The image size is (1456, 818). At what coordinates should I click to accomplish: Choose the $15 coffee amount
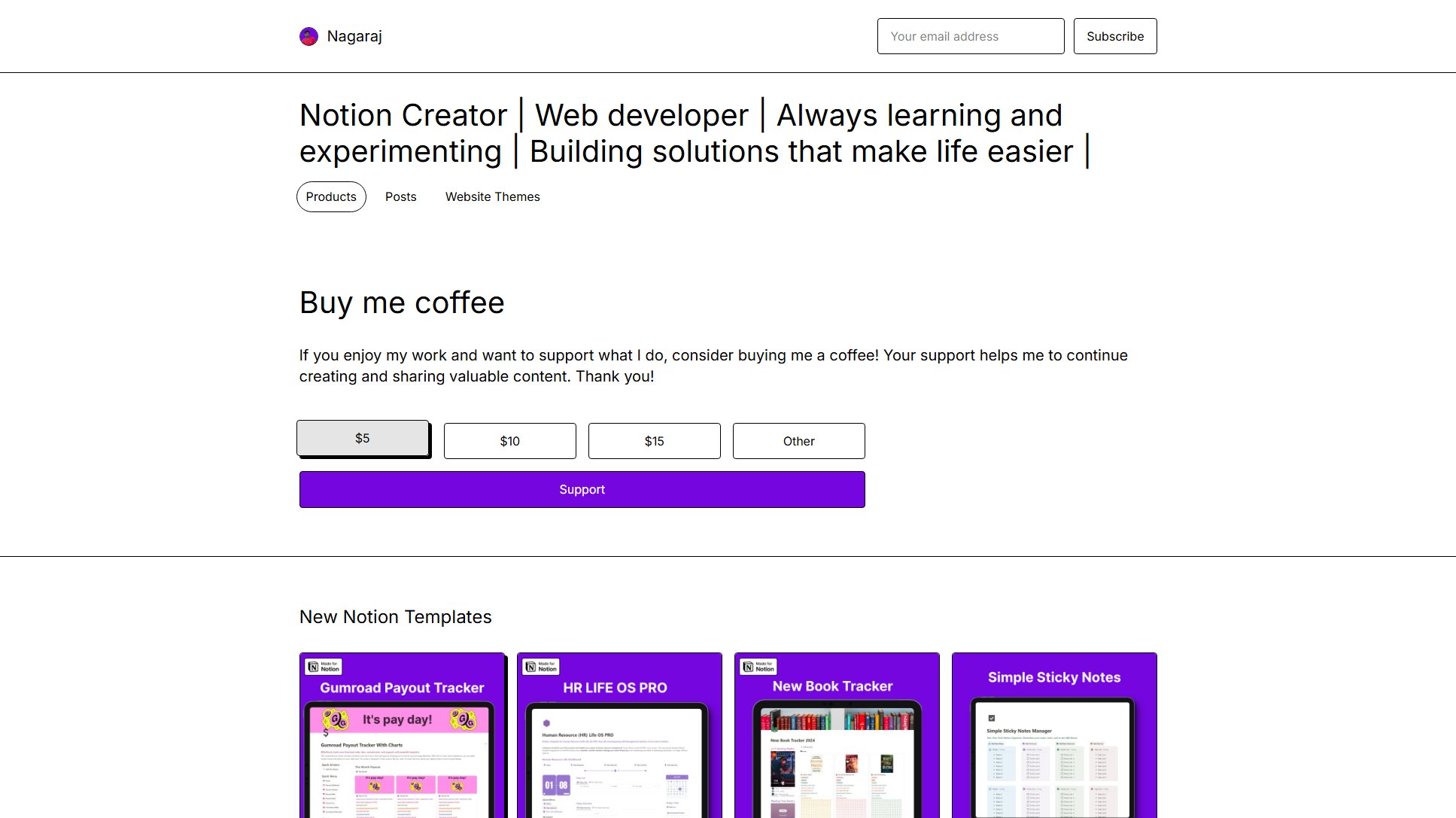[x=655, y=441]
